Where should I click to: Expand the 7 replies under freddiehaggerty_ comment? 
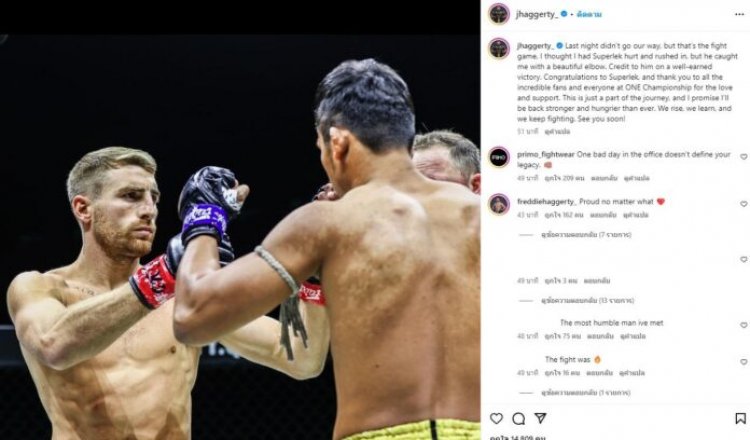tap(586, 235)
